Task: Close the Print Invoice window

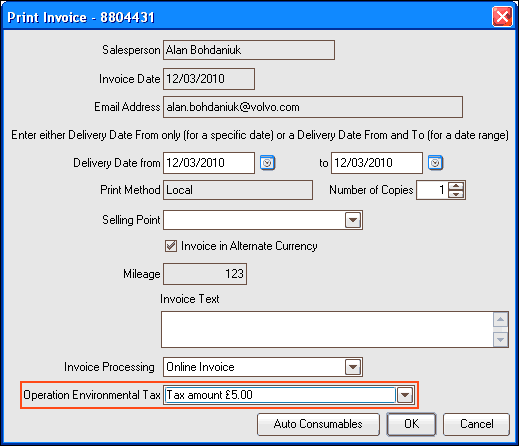Action: coord(502,16)
